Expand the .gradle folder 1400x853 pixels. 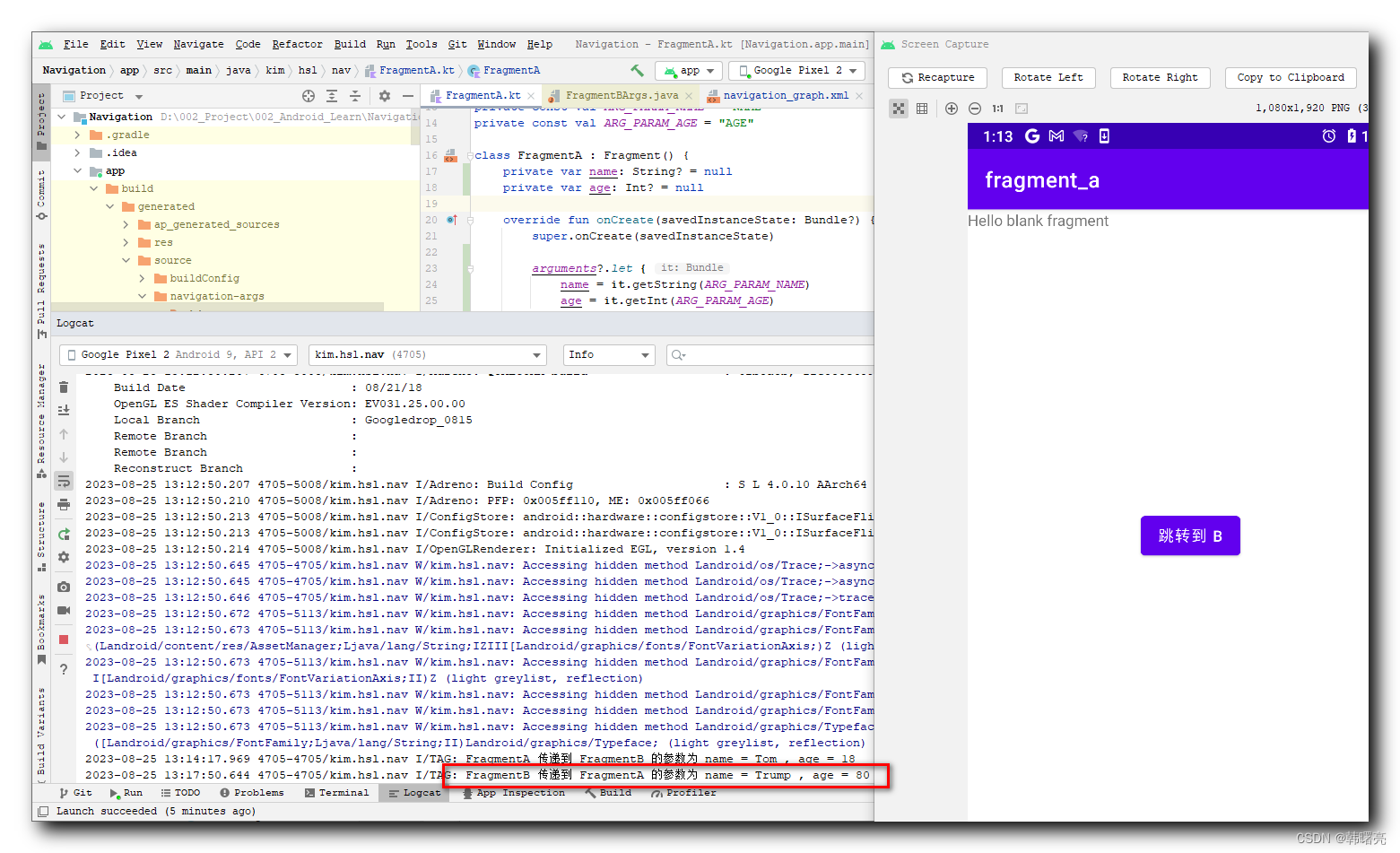click(x=77, y=135)
